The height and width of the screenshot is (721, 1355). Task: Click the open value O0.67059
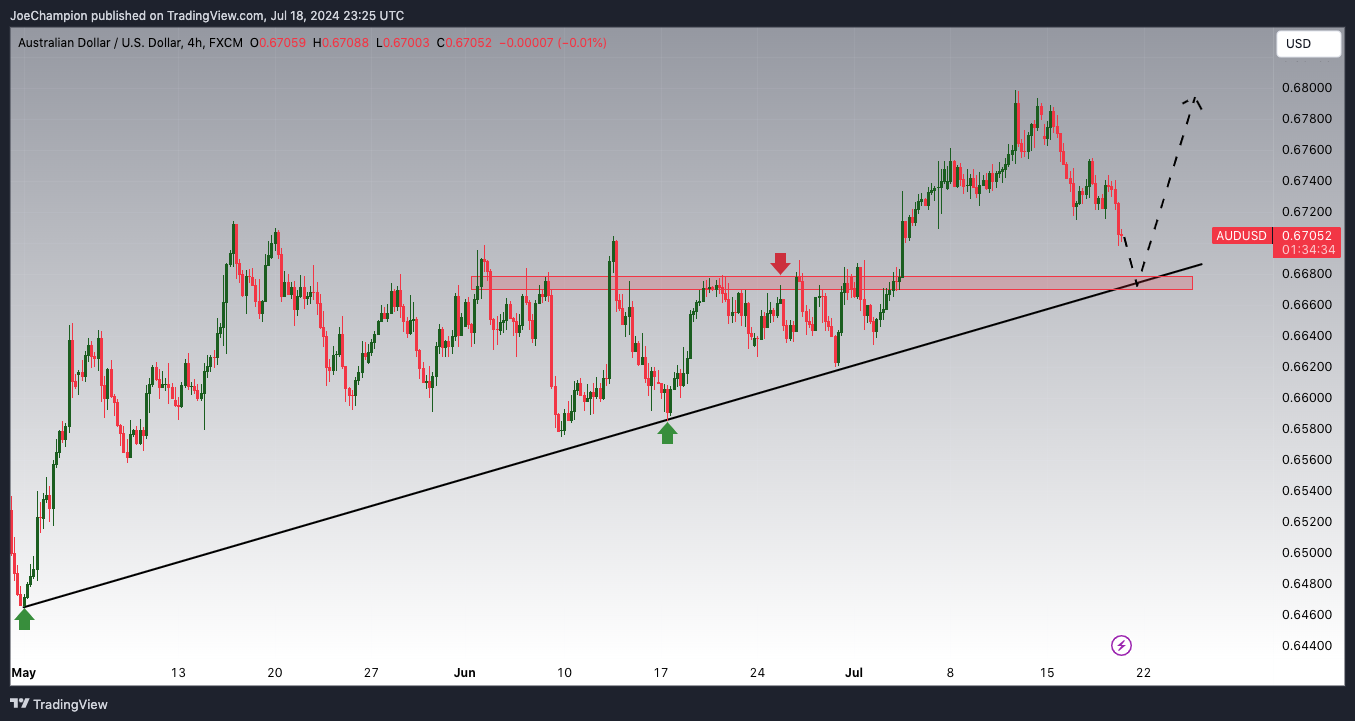(279, 43)
